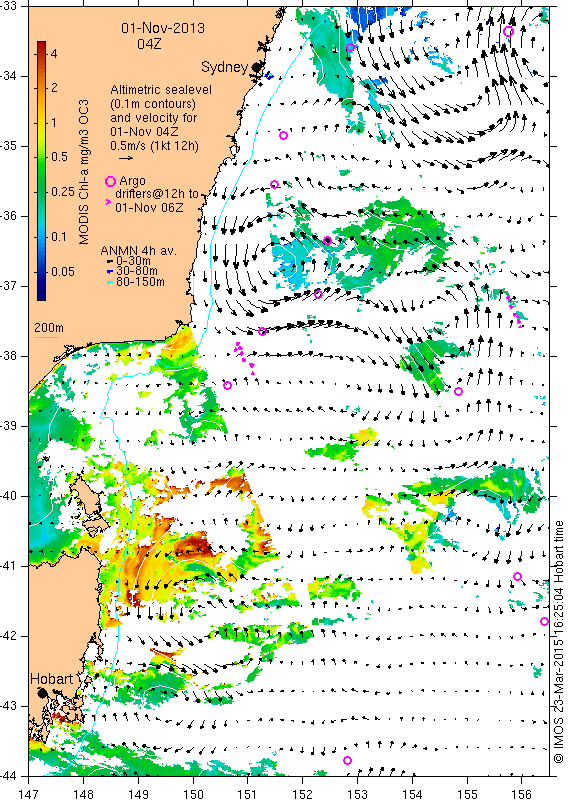The width and height of the screenshot is (570, 800).
Task: Click the Argo float marker near 152.8E, 43.8S
Action: (x=347, y=761)
